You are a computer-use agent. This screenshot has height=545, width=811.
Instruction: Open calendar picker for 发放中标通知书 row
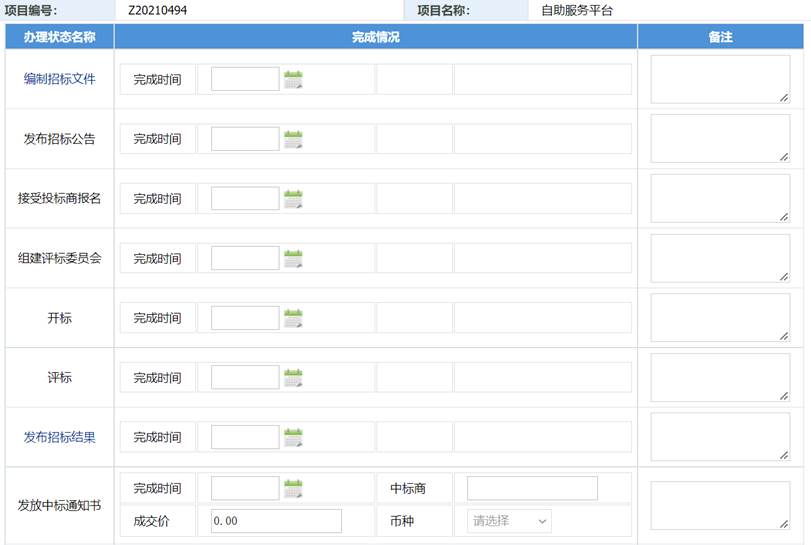pyautogui.click(x=293, y=489)
